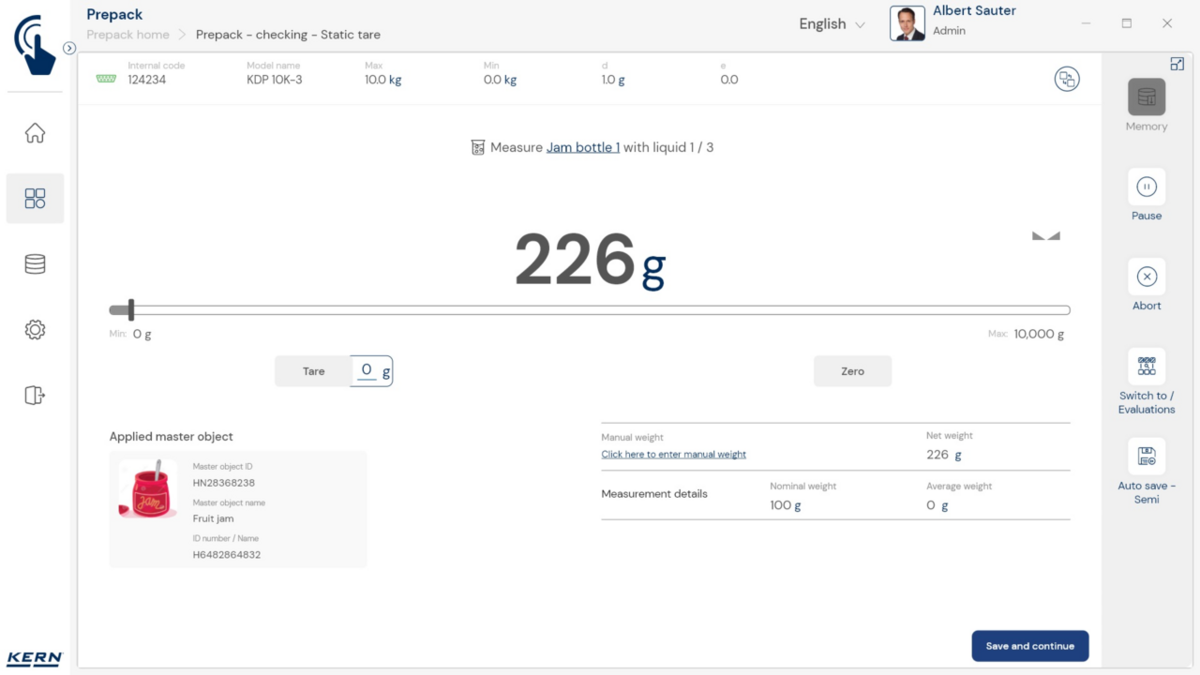Abort the current measurement
Viewport: 1200px width, 675px height.
[x=1146, y=277]
